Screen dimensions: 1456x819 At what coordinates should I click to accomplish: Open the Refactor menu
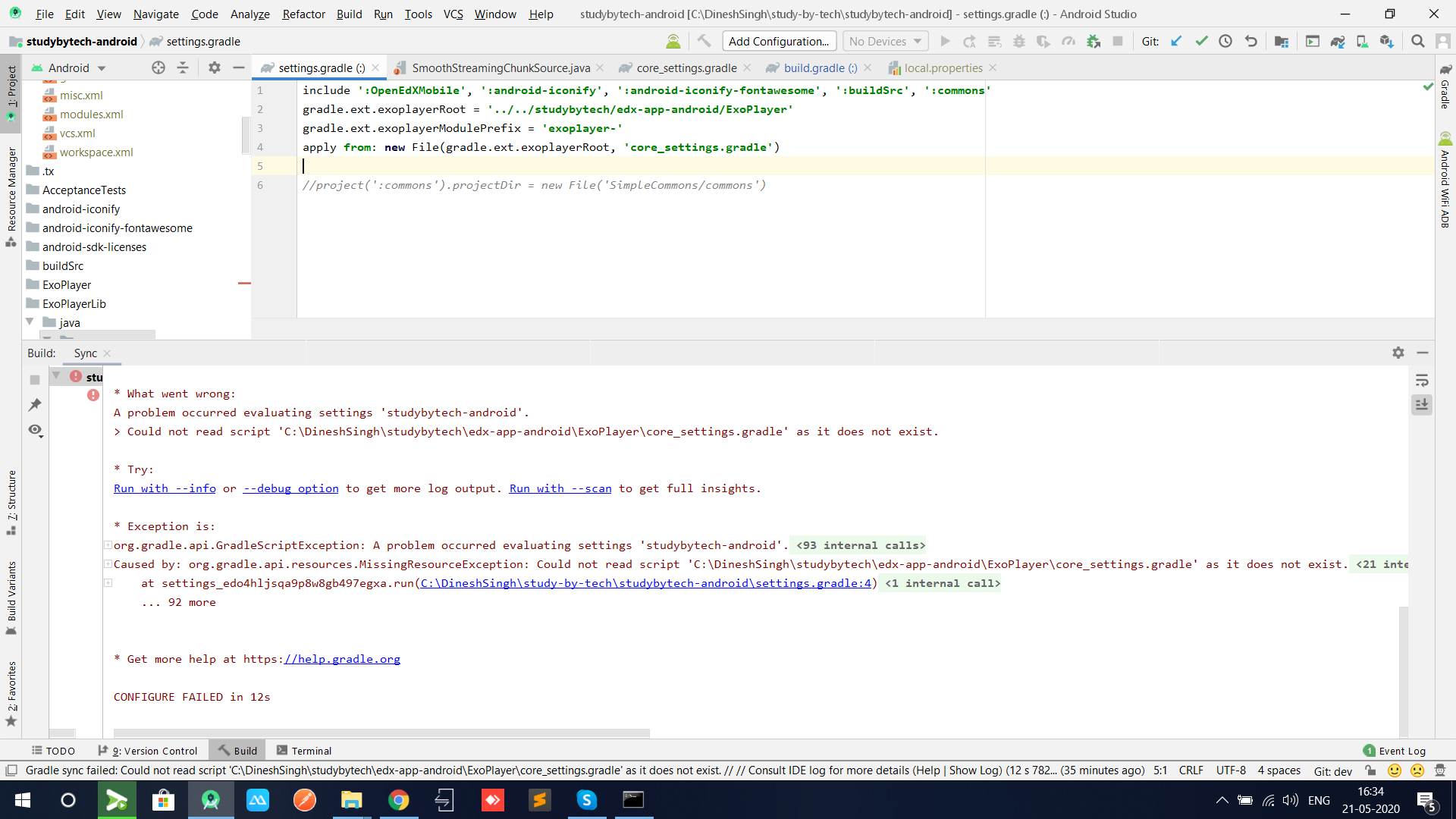coord(303,14)
